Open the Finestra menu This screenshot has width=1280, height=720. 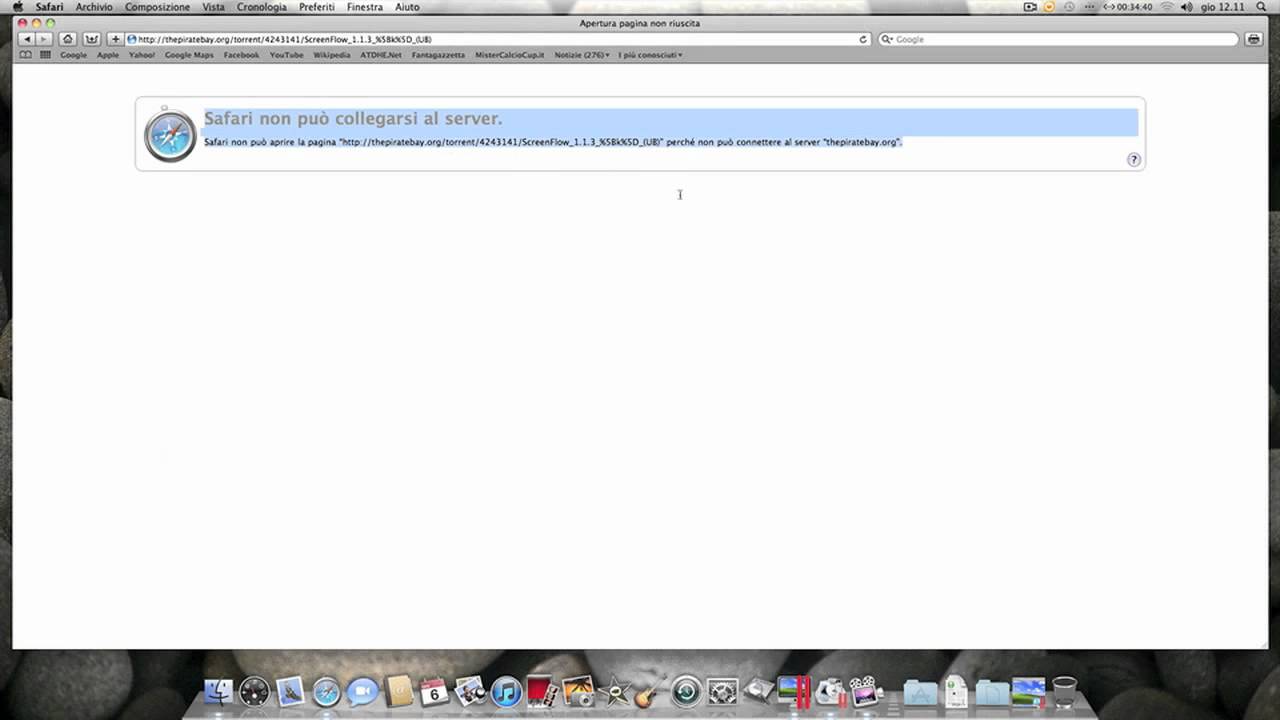point(365,7)
